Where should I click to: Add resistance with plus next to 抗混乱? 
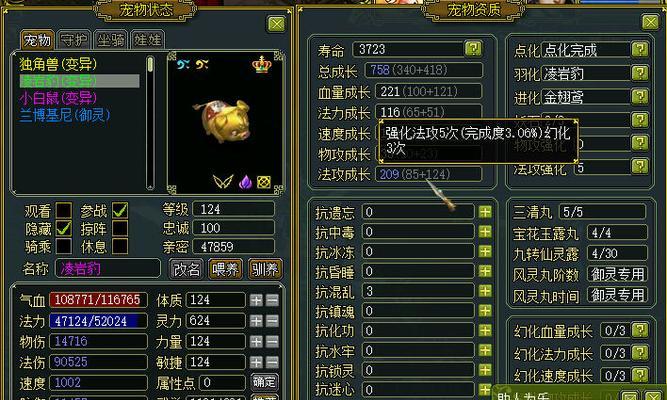pos(485,291)
